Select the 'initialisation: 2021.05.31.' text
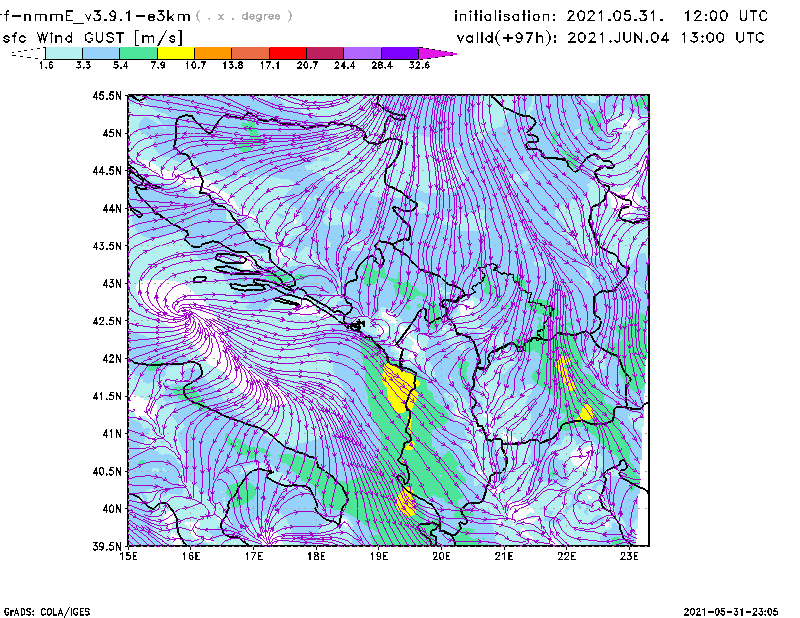Viewport: 800px width, 618px height. pos(559,16)
